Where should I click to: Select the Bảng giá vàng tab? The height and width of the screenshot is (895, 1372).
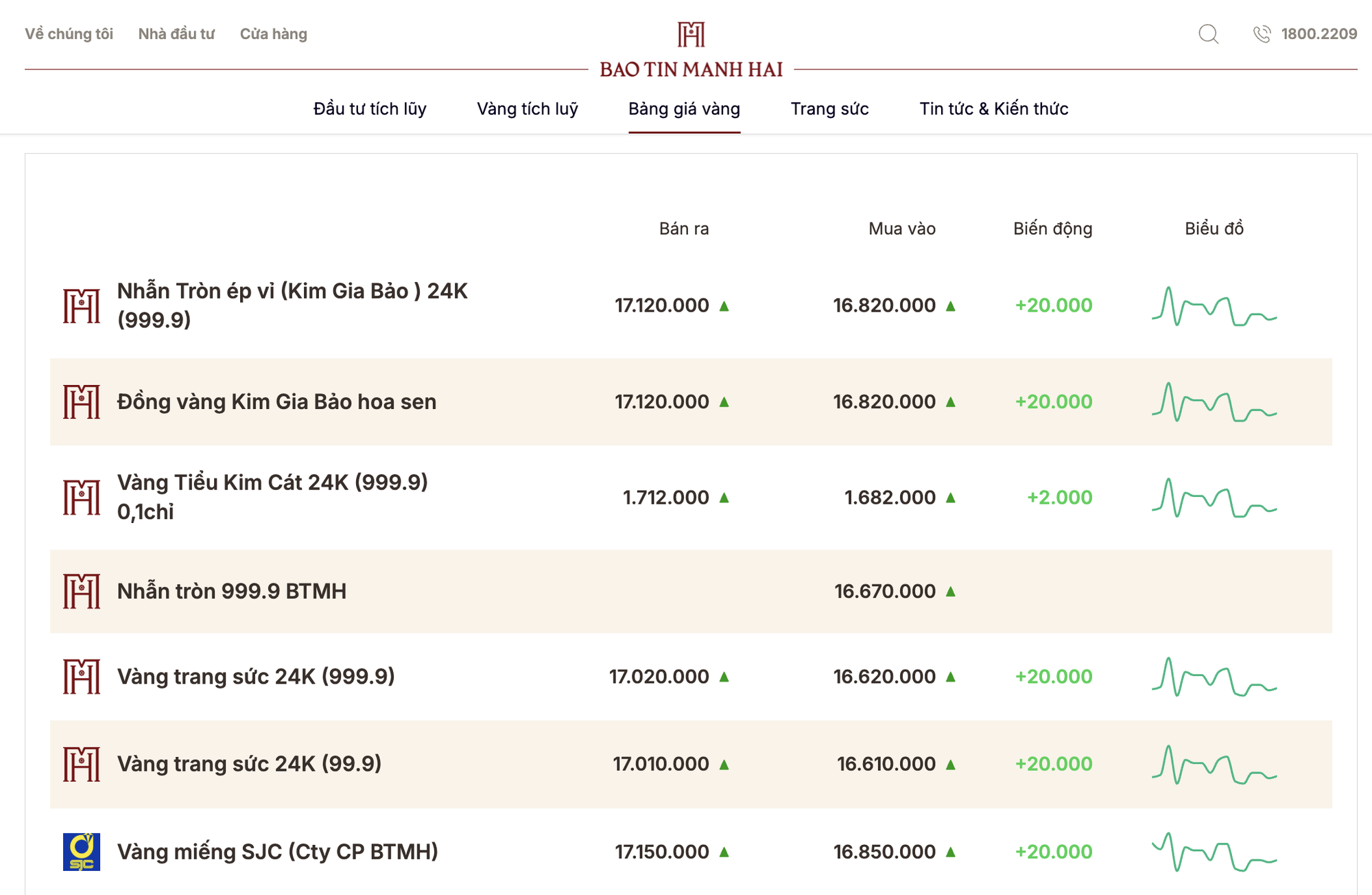pos(684,108)
